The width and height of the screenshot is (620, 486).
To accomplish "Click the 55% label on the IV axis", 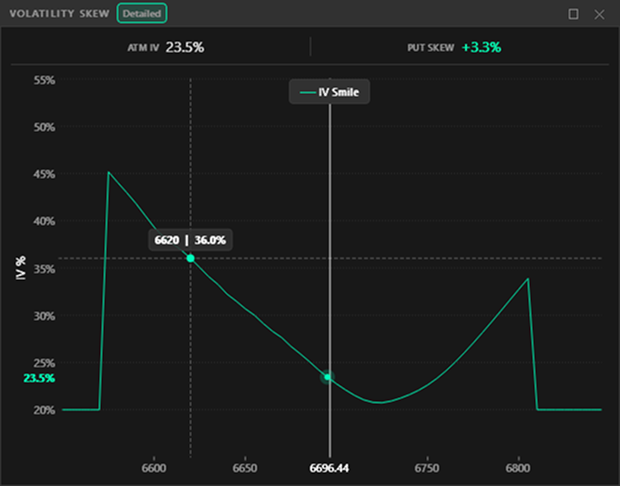I will (42, 80).
